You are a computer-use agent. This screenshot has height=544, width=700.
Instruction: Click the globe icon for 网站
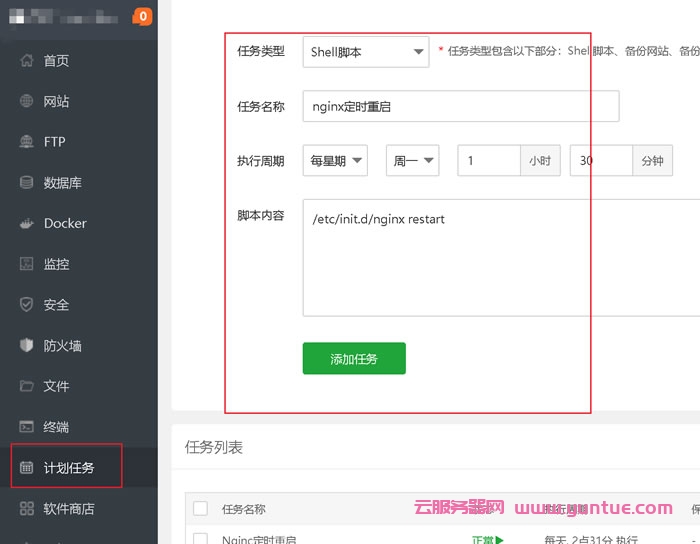tap(27, 101)
